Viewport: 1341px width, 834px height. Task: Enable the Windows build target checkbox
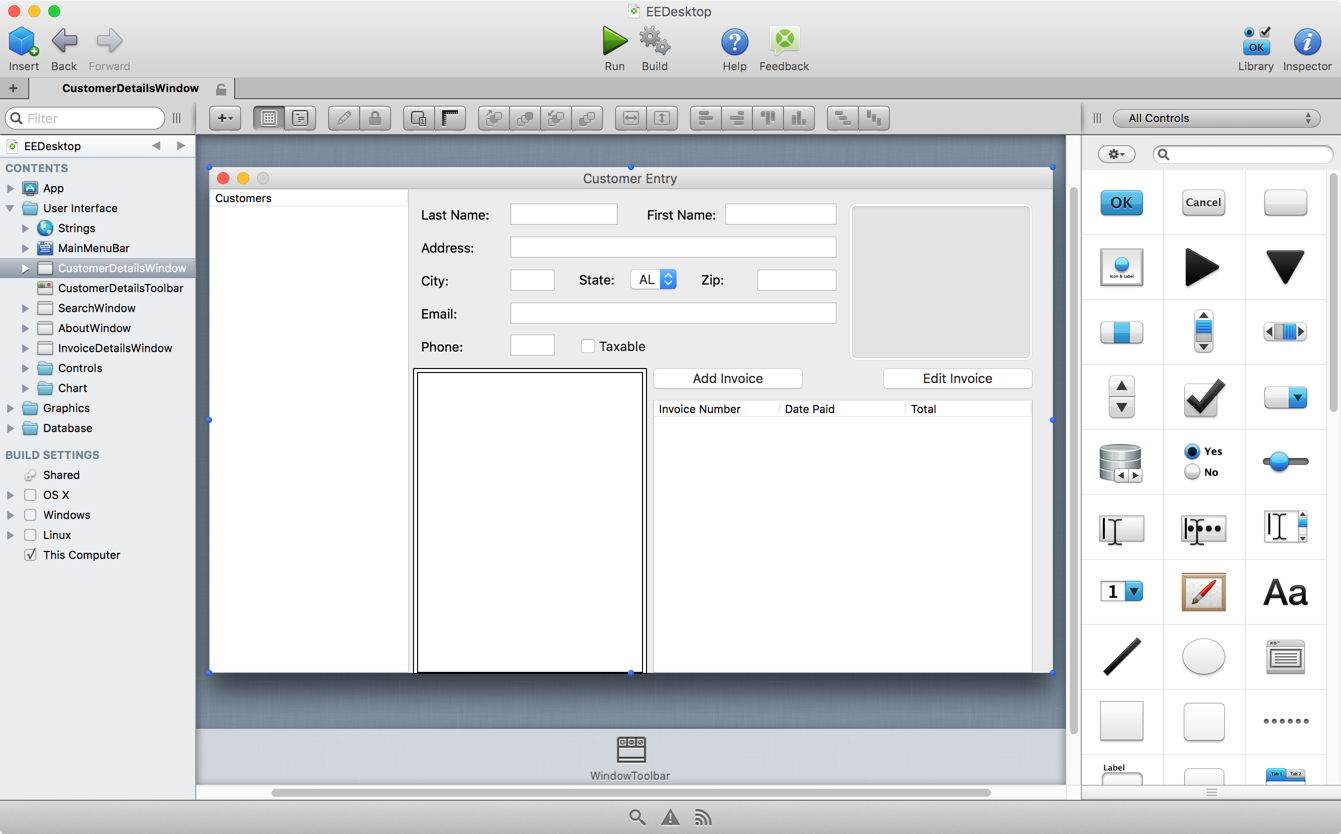tap(30, 515)
